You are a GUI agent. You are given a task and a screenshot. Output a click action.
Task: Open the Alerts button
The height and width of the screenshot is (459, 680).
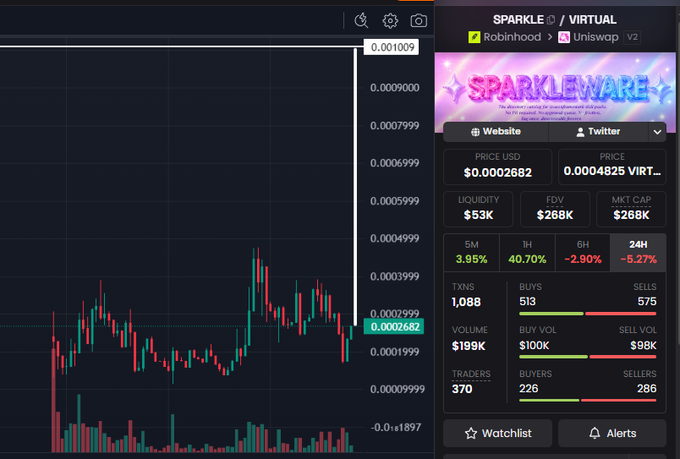tap(612, 433)
